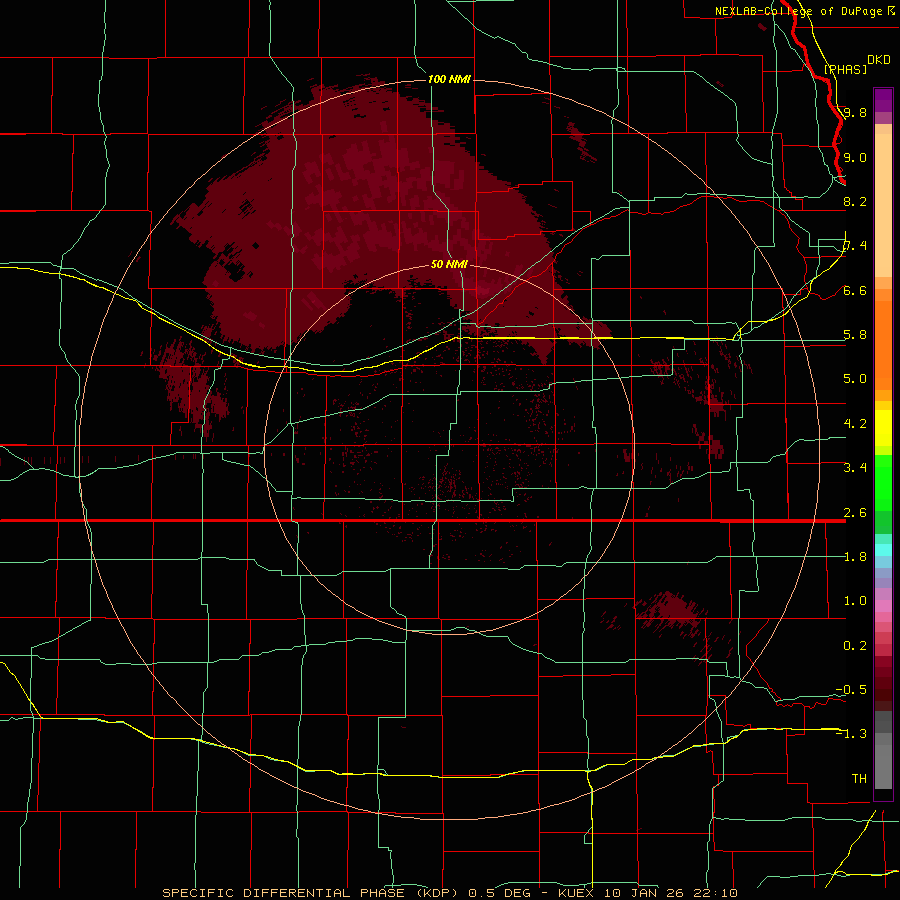Click the 10 JAN 26 date text
Screen dimensions: 900x900
tap(643, 893)
